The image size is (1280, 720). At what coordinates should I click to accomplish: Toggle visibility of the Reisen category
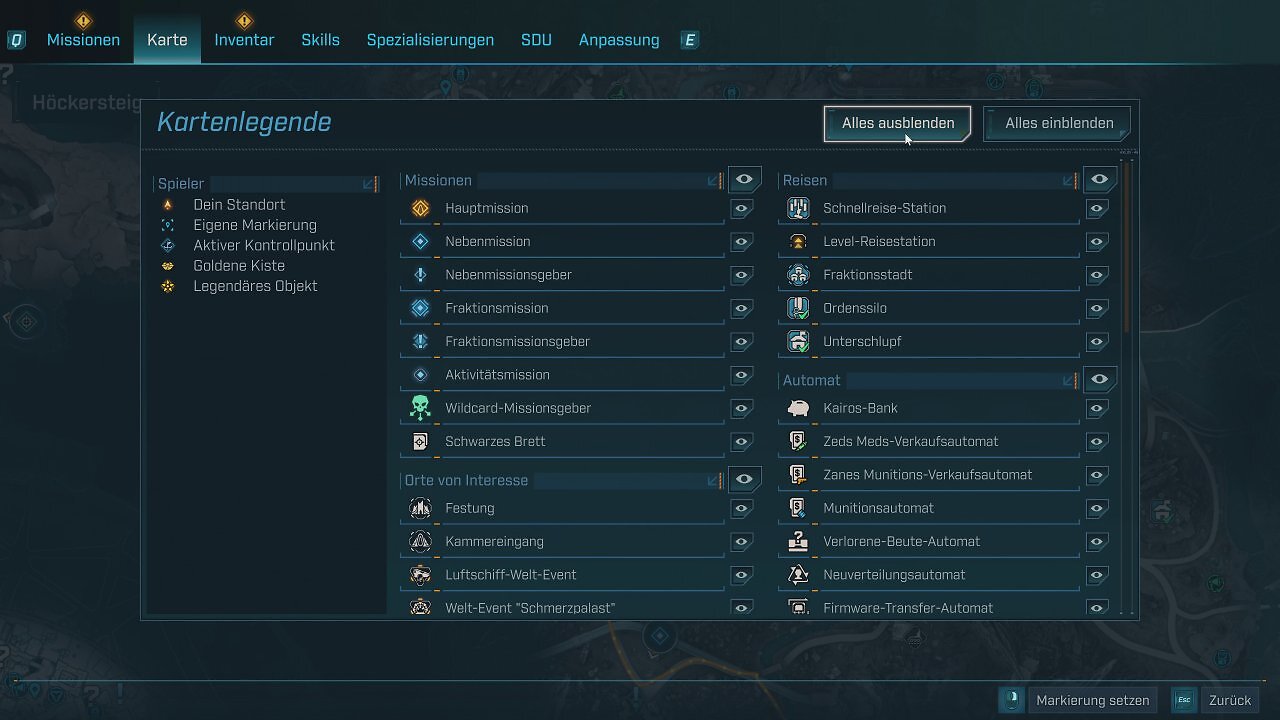(1099, 180)
